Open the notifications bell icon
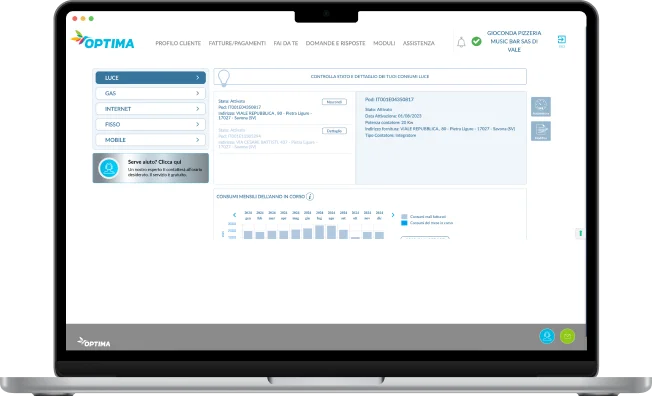Viewport: 652px width, 396px height. coord(461,42)
